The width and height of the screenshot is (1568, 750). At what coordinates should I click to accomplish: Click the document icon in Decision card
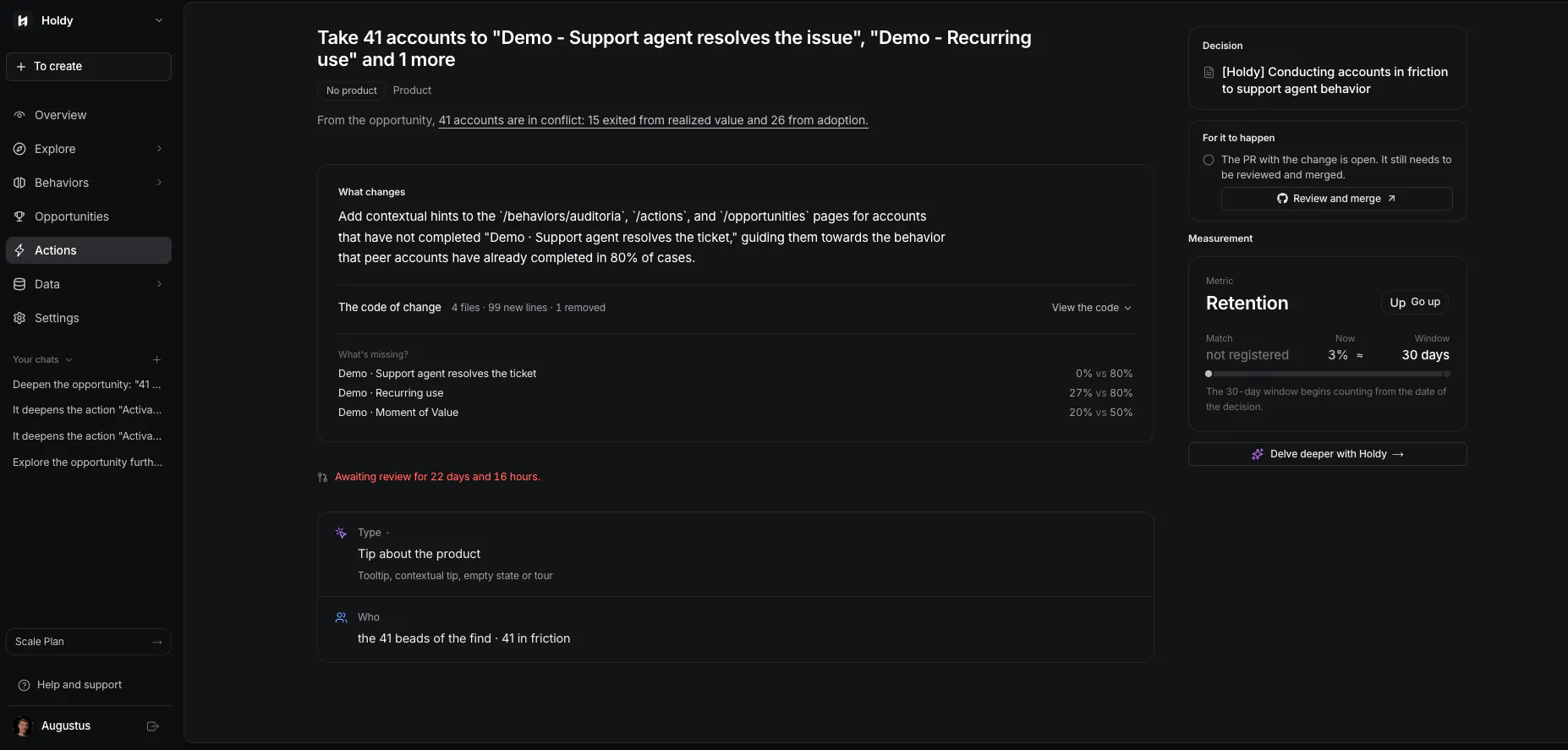[1209, 72]
